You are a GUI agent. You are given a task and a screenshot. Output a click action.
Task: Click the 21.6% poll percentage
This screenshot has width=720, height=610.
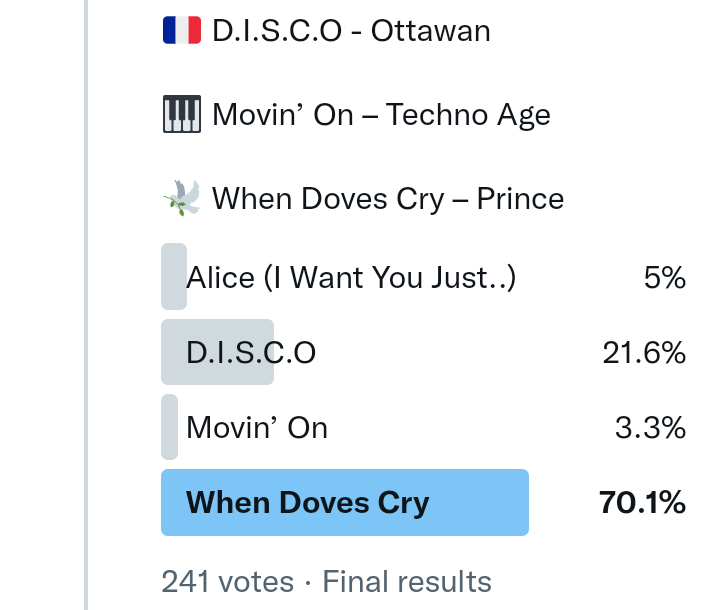(644, 352)
